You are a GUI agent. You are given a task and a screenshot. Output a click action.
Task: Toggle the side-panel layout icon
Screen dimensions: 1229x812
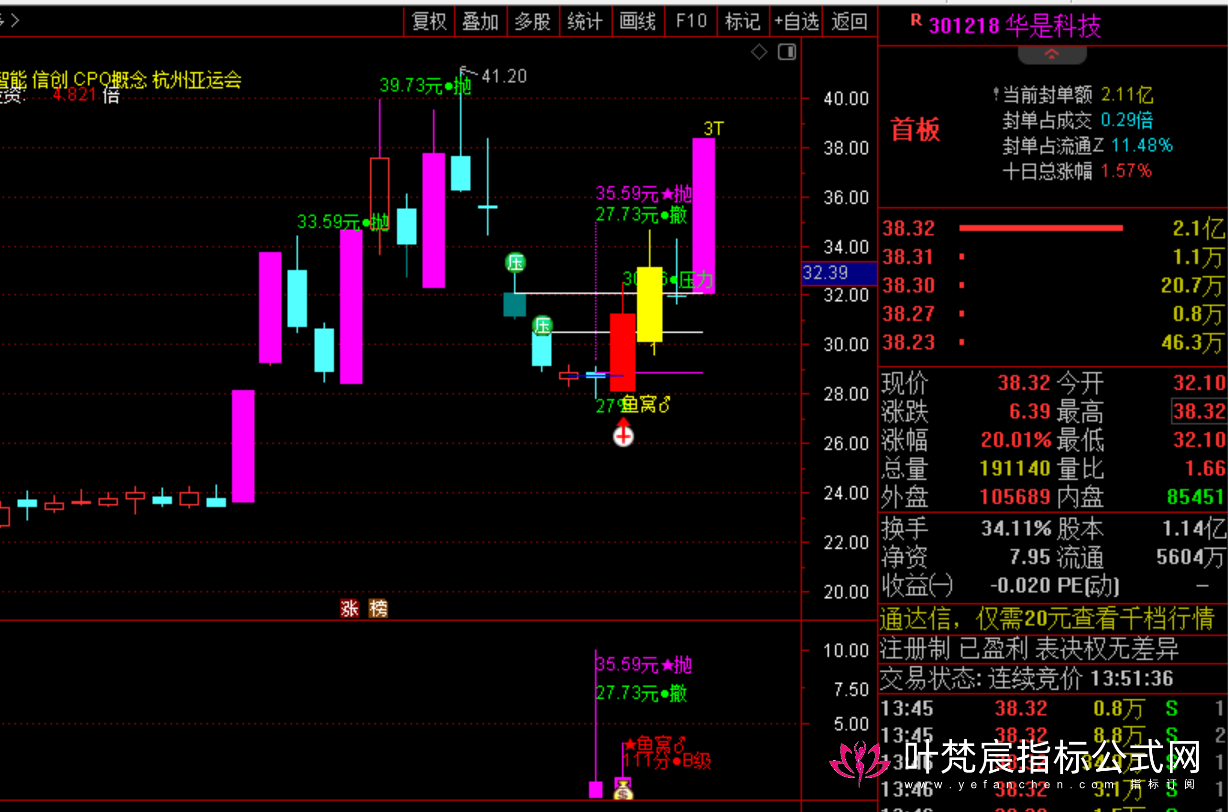(x=787, y=52)
